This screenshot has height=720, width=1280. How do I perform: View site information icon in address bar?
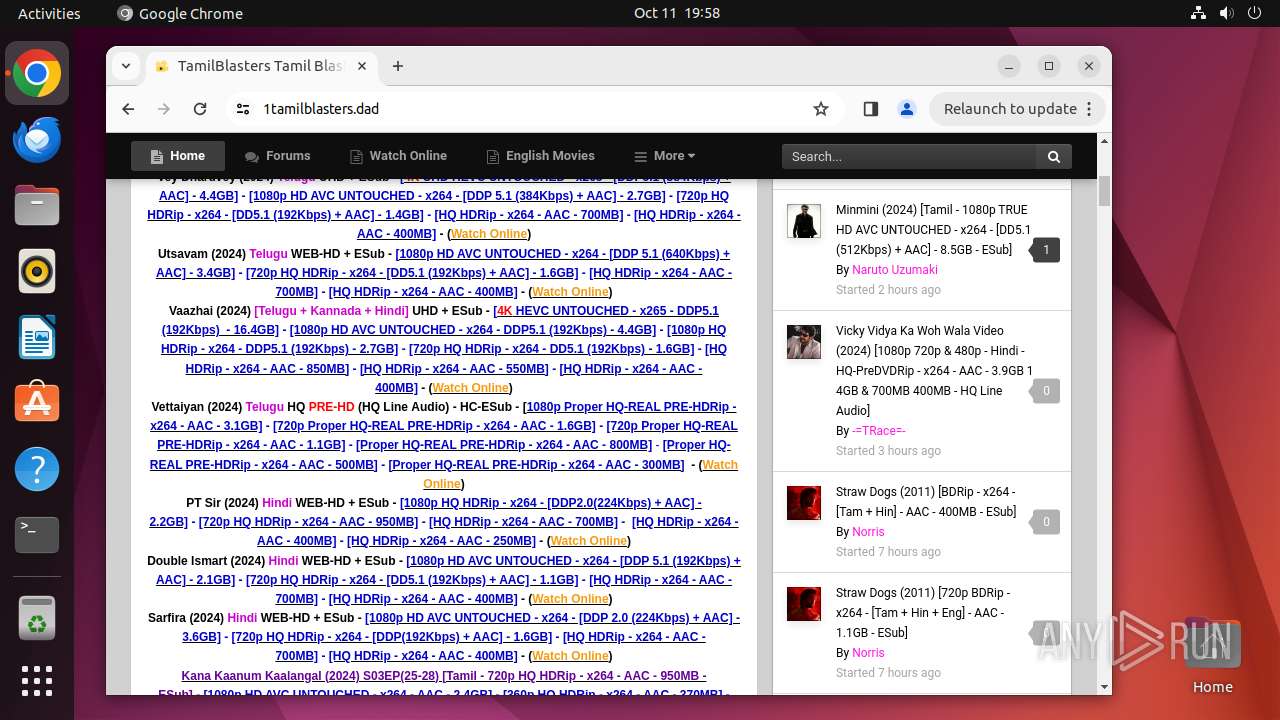(x=243, y=109)
